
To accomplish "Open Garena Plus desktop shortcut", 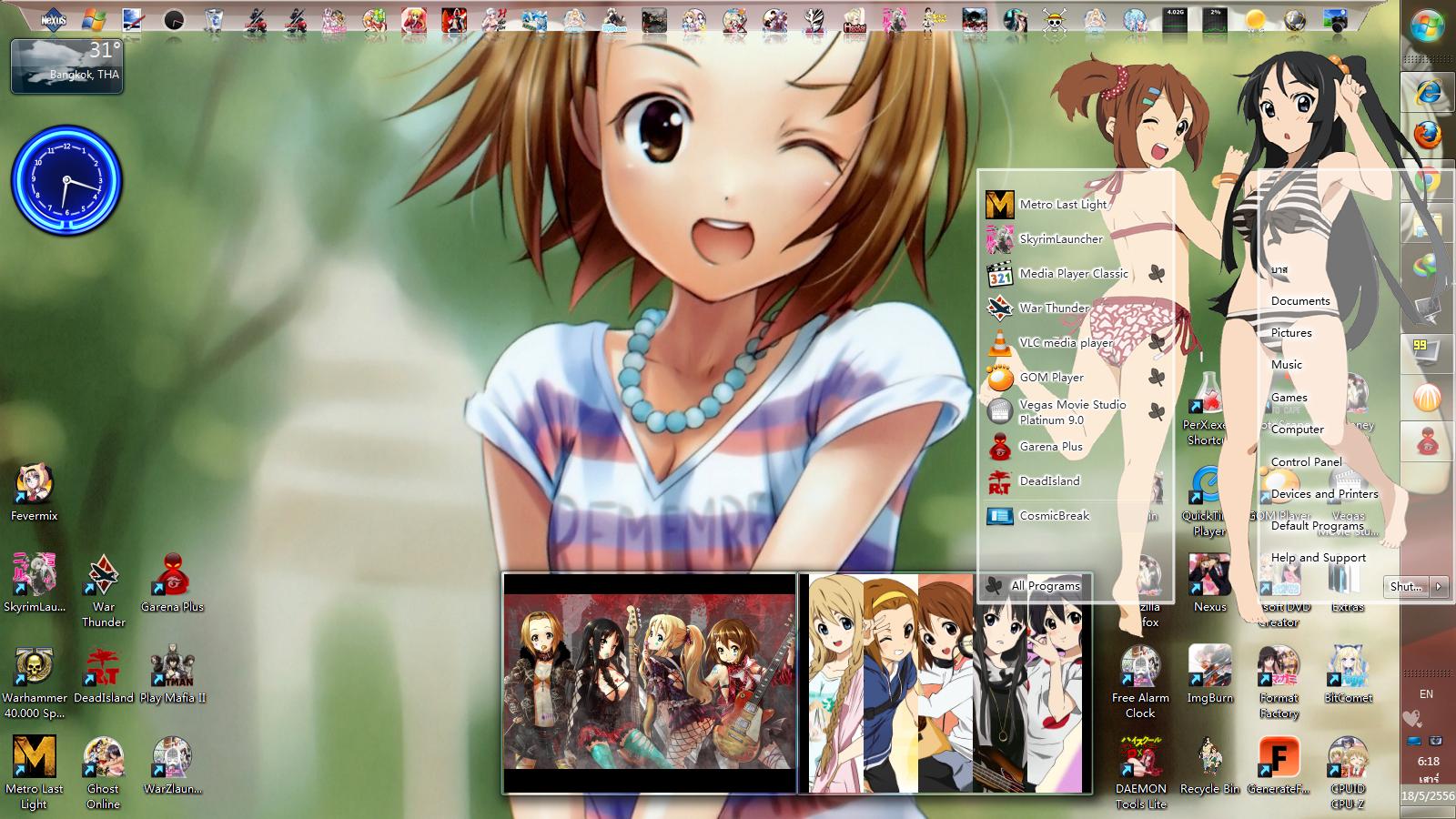I will pyautogui.click(x=172, y=584).
